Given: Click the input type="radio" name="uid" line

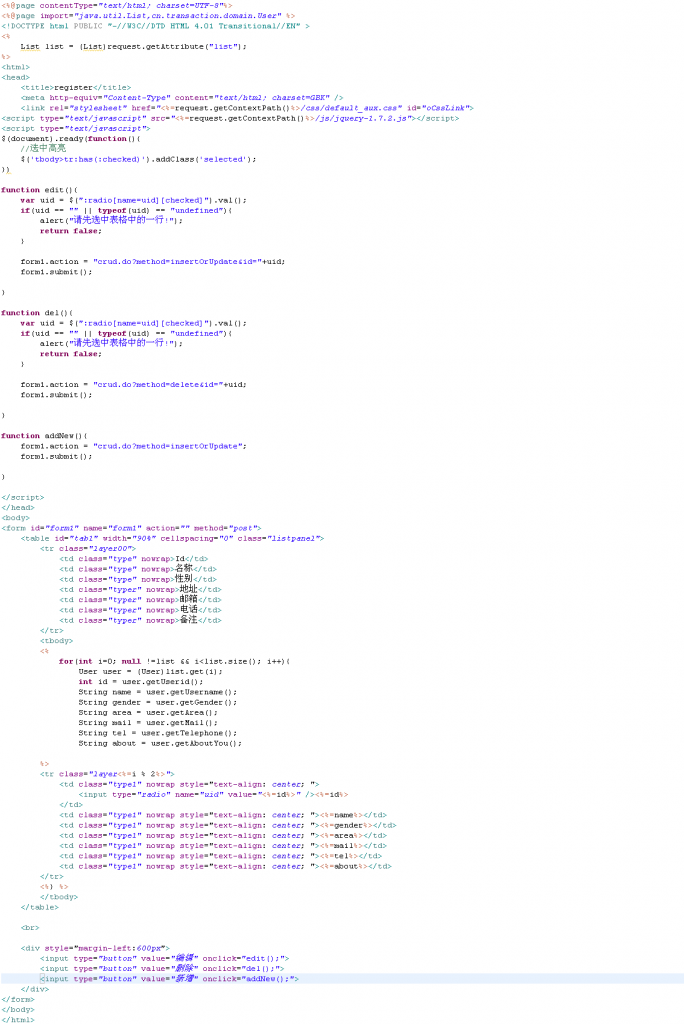Looking at the screenshot, I should (214, 794).
